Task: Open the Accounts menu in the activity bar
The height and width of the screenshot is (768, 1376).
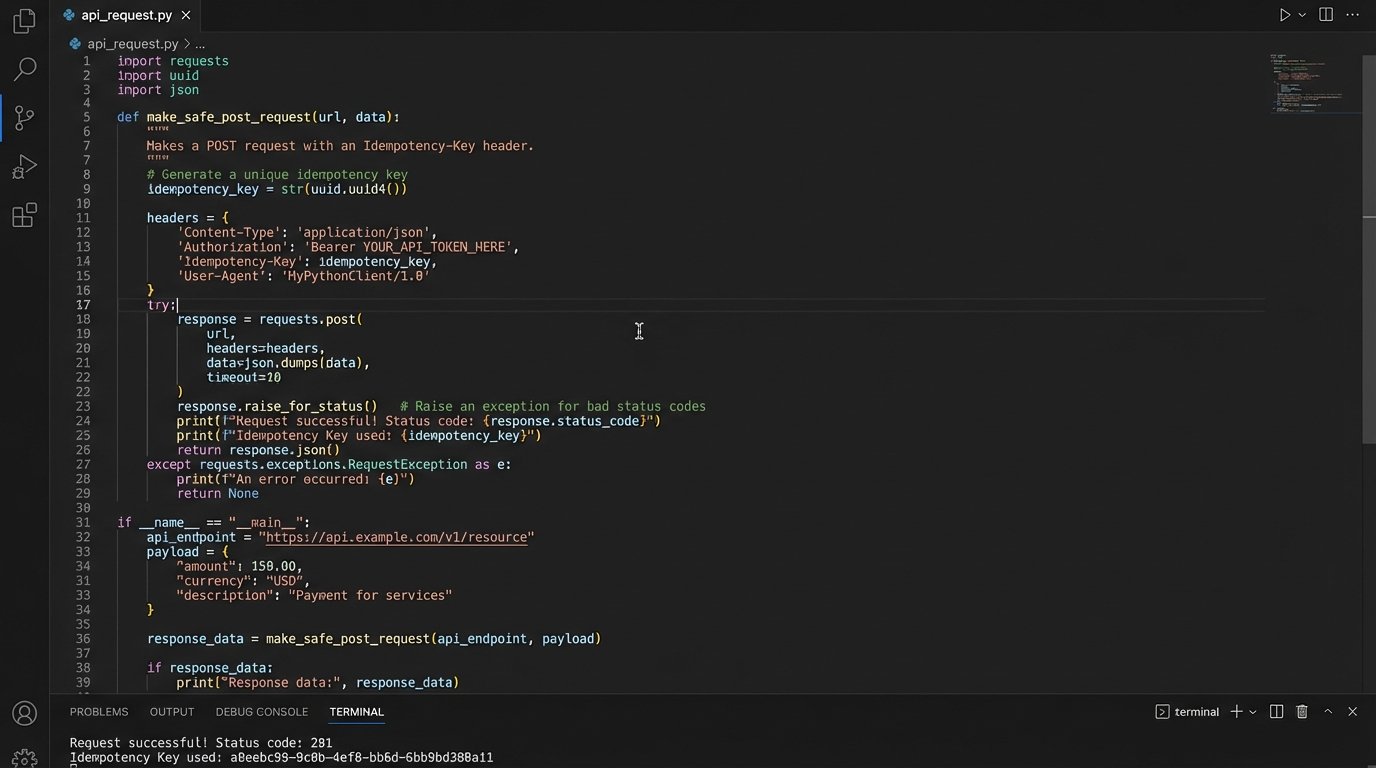Action: pyautogui.click(x=24, y=713)
